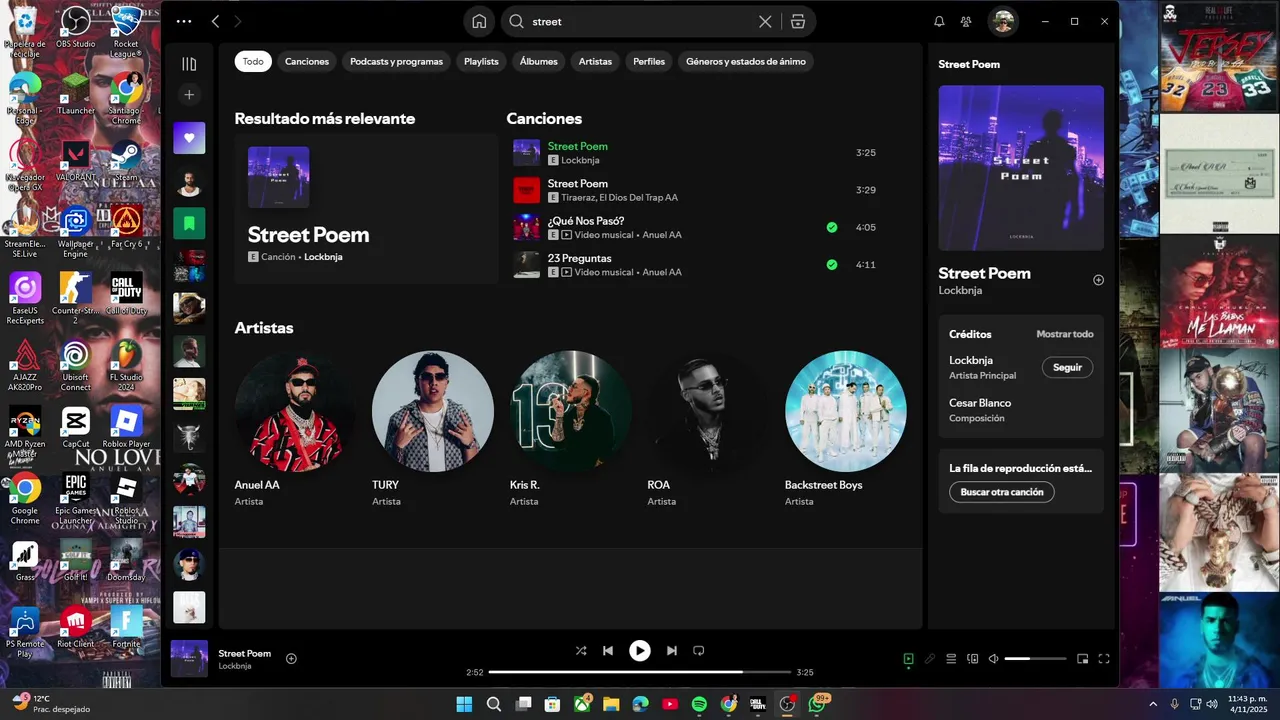Open WhatsApp icon in the taskbar
1280x720 pixels.
[817, 704]
